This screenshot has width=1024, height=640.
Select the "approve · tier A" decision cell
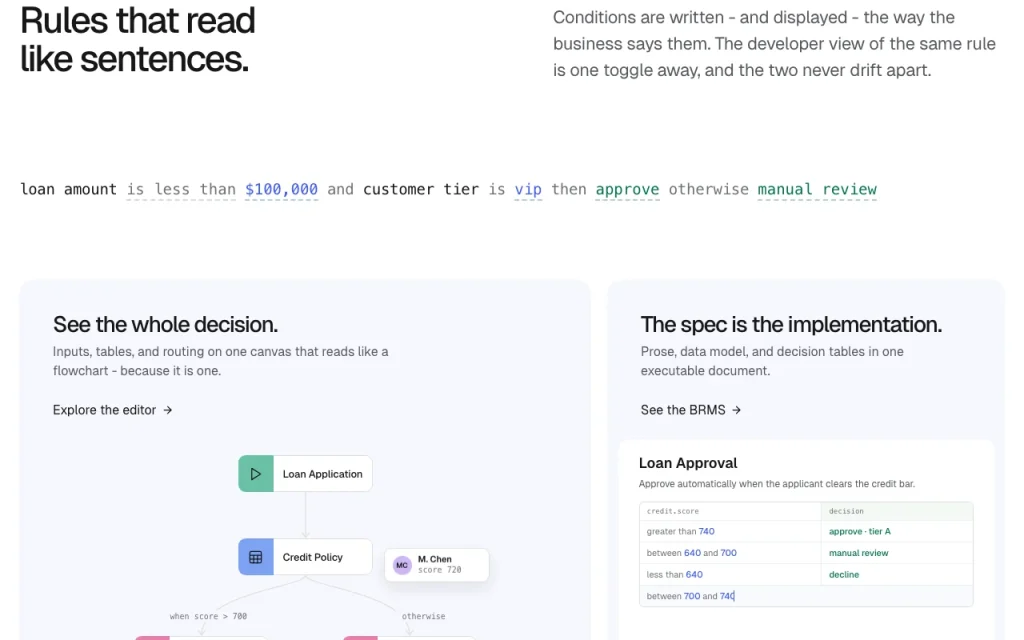click(897, 532)
